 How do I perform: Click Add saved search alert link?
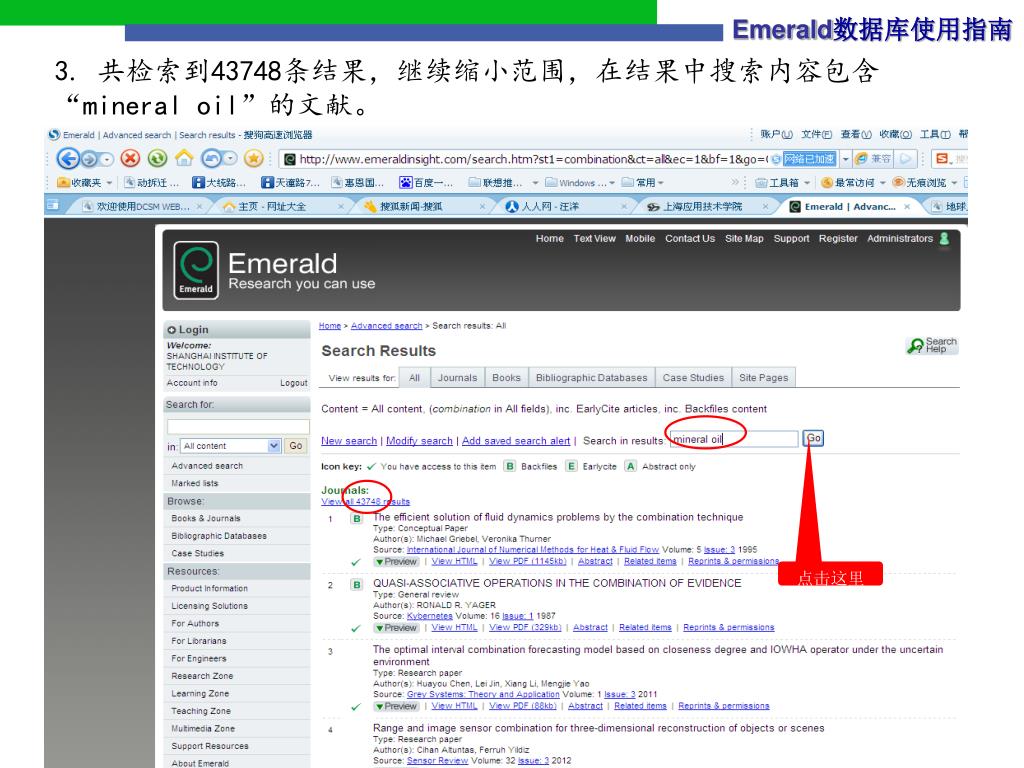click(516, 441)
